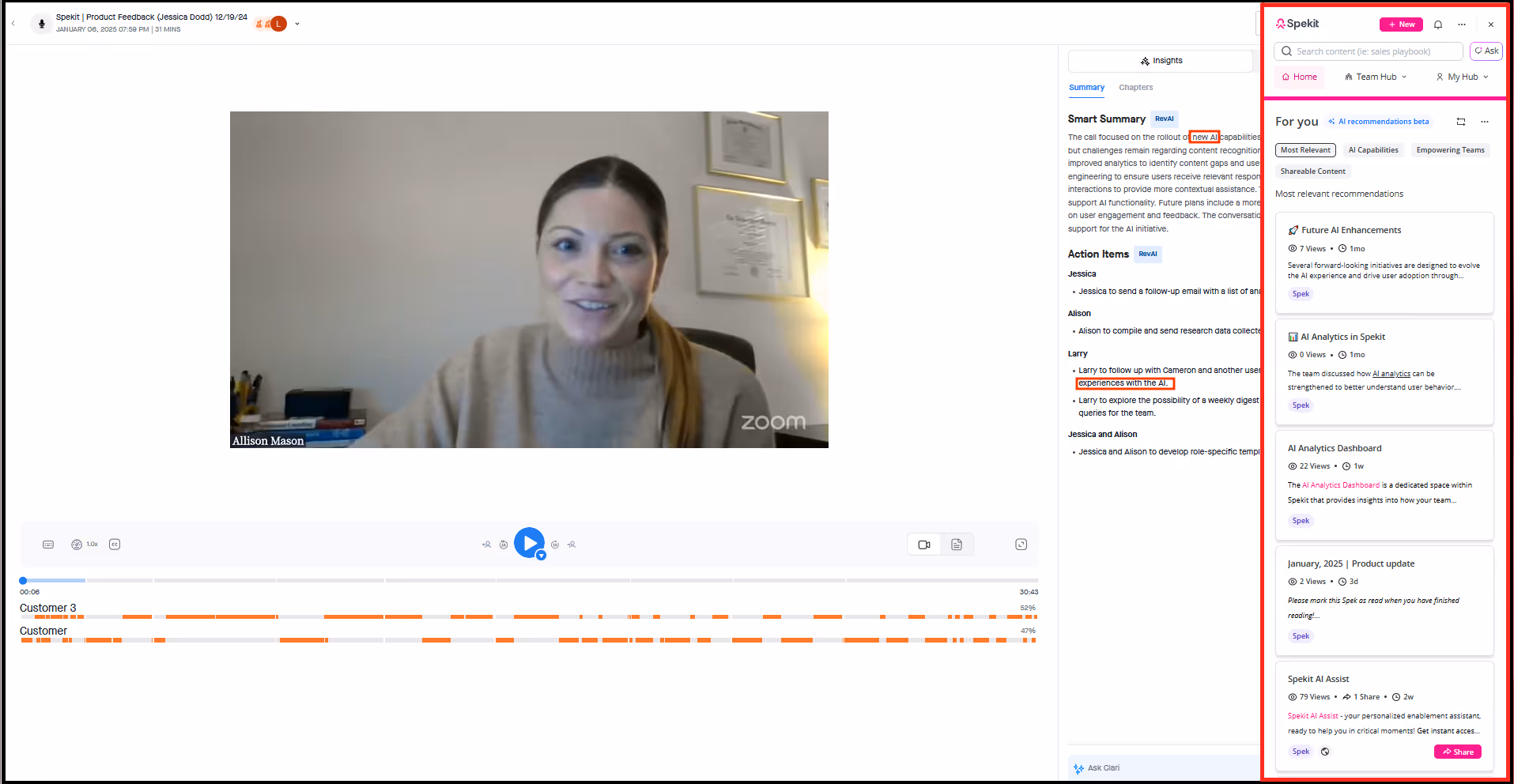This screenshot has height=784, width=1514.
Task: Change playback speed from 1.0x
Action: click(85, 545)
